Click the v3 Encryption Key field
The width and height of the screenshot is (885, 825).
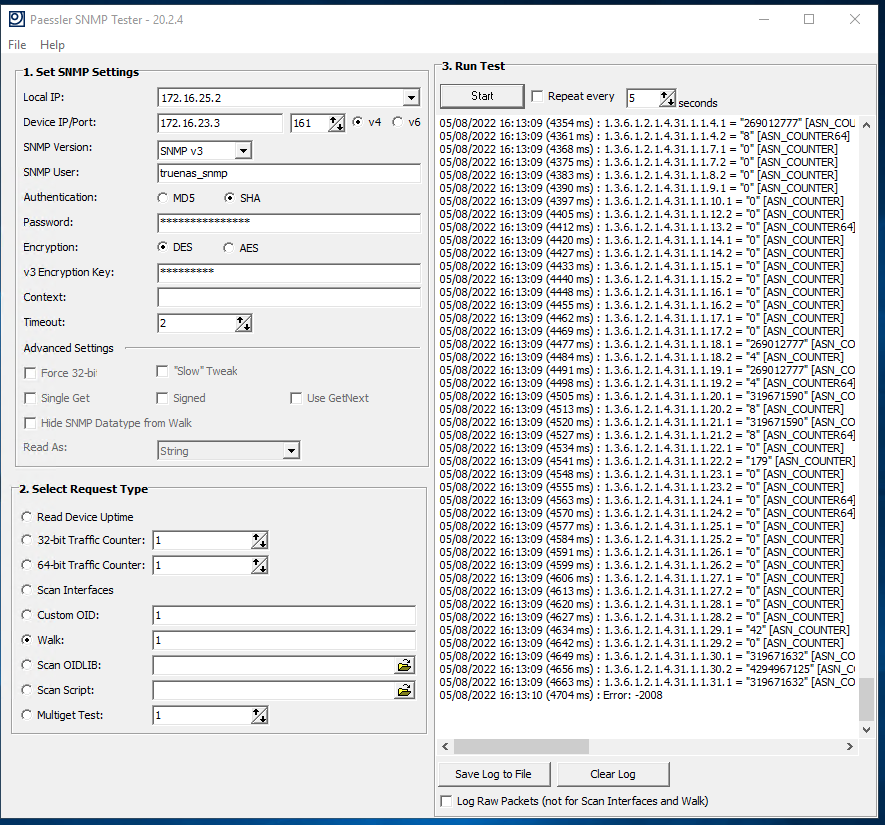289,273
